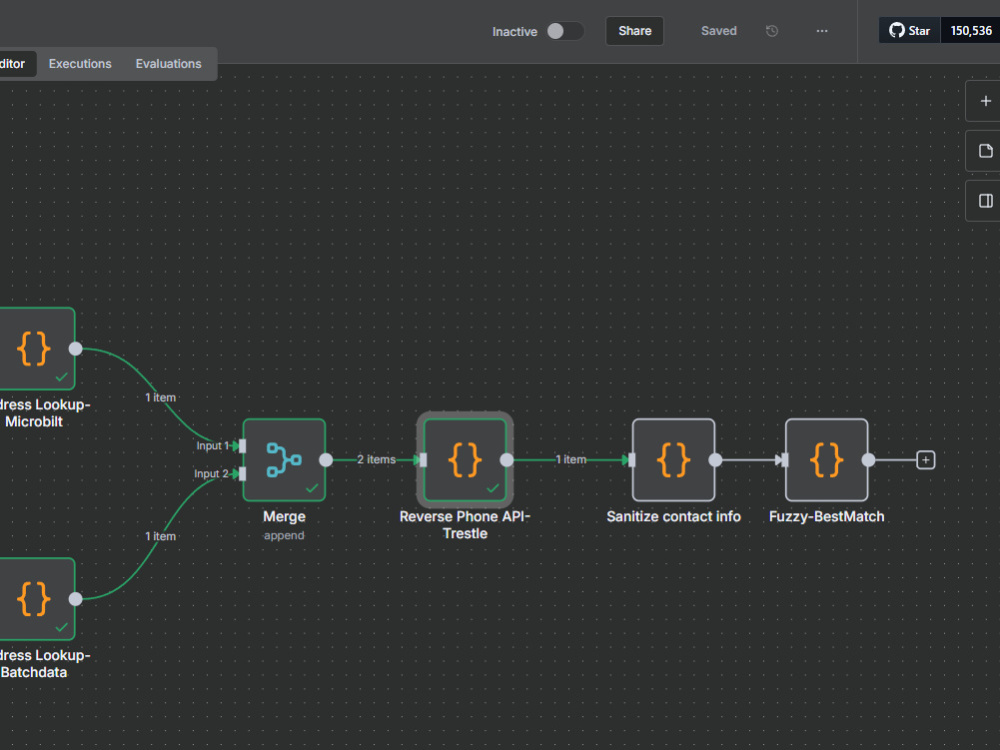Toggle the side panel layout icon

[985, 201]
